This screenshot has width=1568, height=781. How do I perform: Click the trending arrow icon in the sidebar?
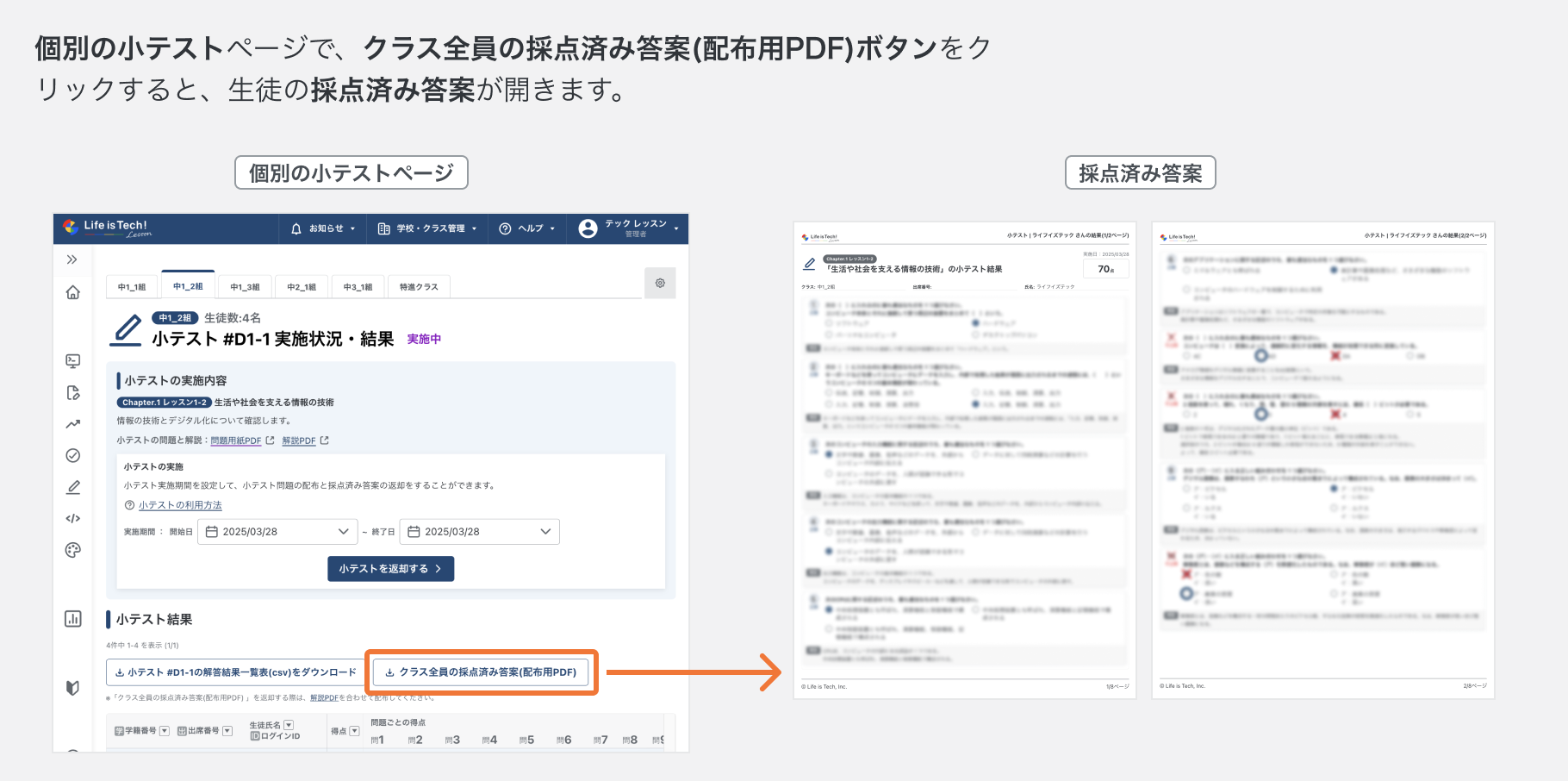(72, 423)
